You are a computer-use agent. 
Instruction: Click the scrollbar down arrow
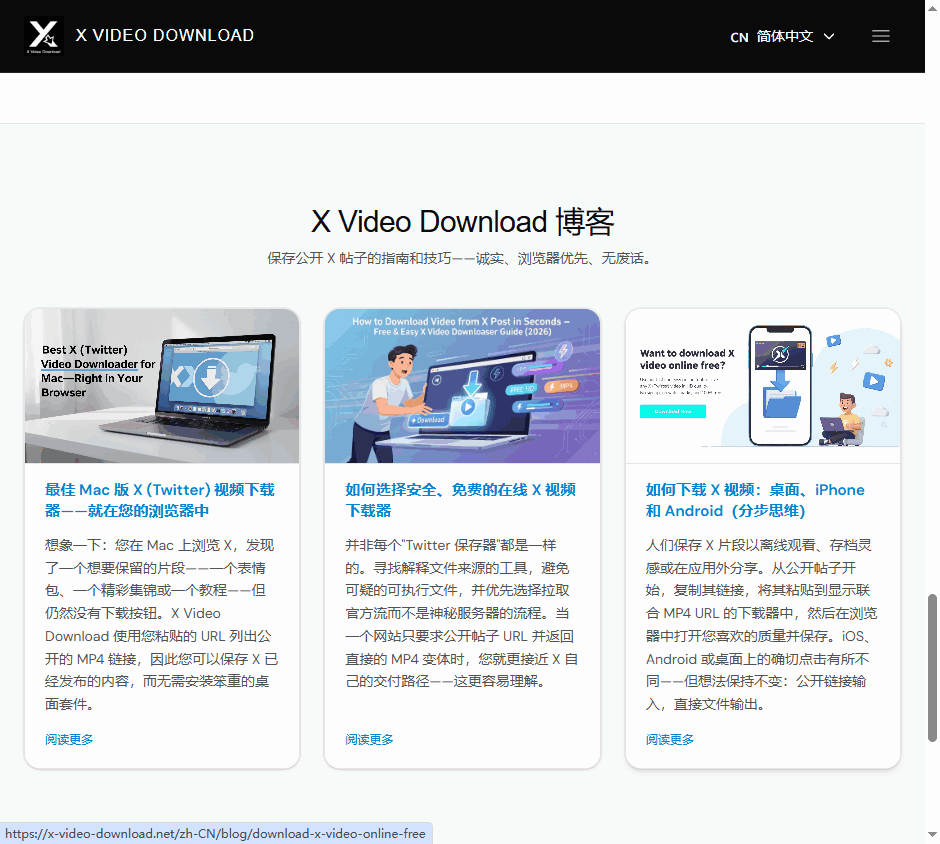click(x=932, y=834)
